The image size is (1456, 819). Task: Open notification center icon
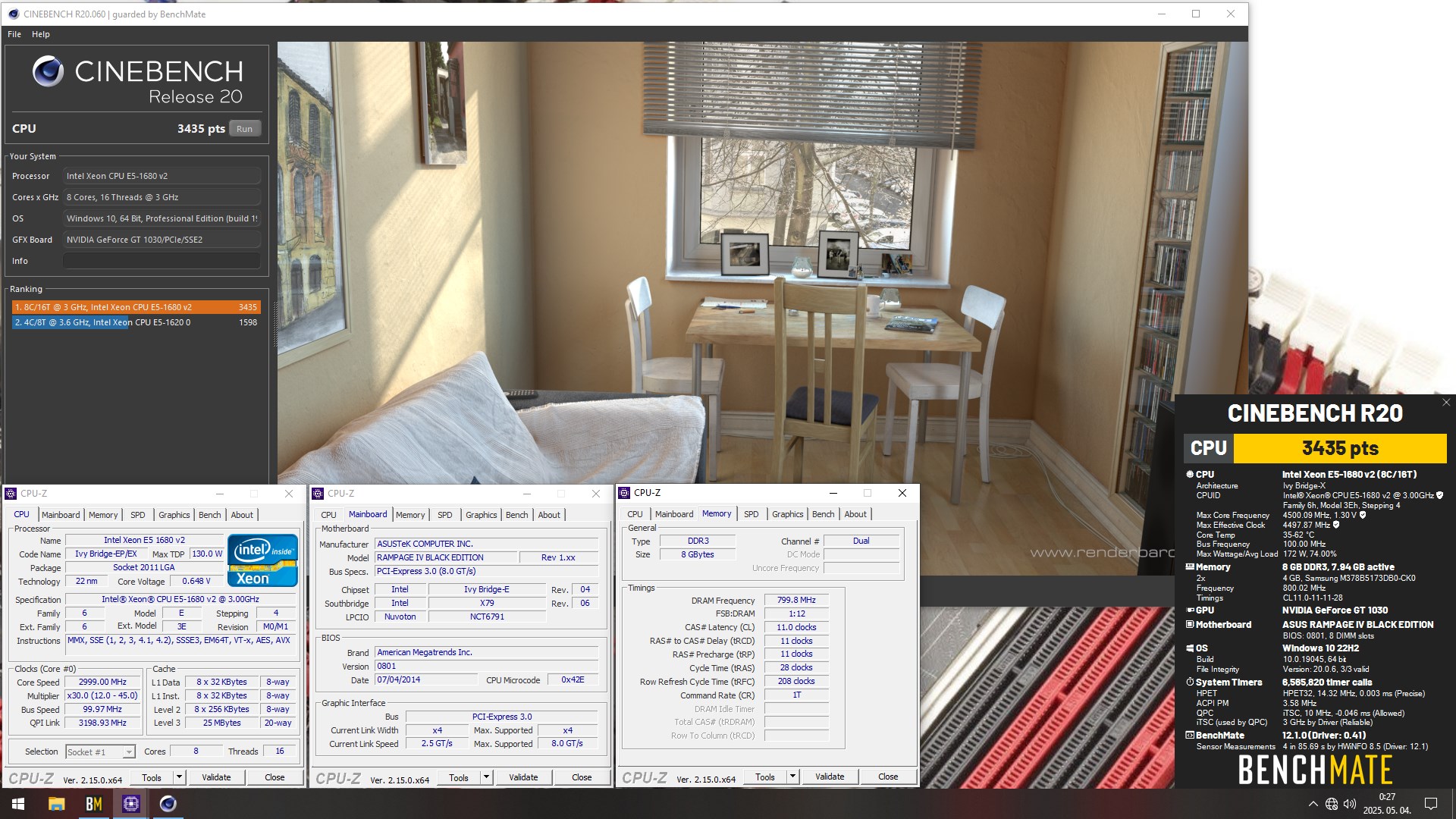(x=1431, y=804)
